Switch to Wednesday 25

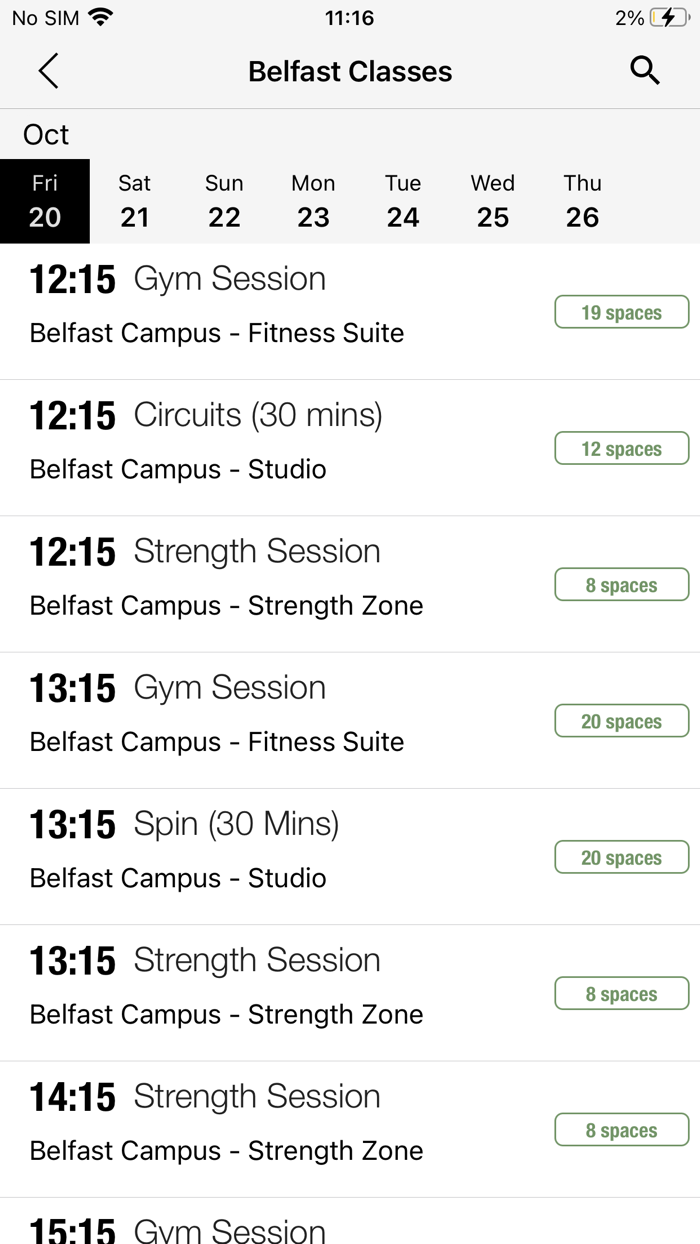click(x=492, y=201)
